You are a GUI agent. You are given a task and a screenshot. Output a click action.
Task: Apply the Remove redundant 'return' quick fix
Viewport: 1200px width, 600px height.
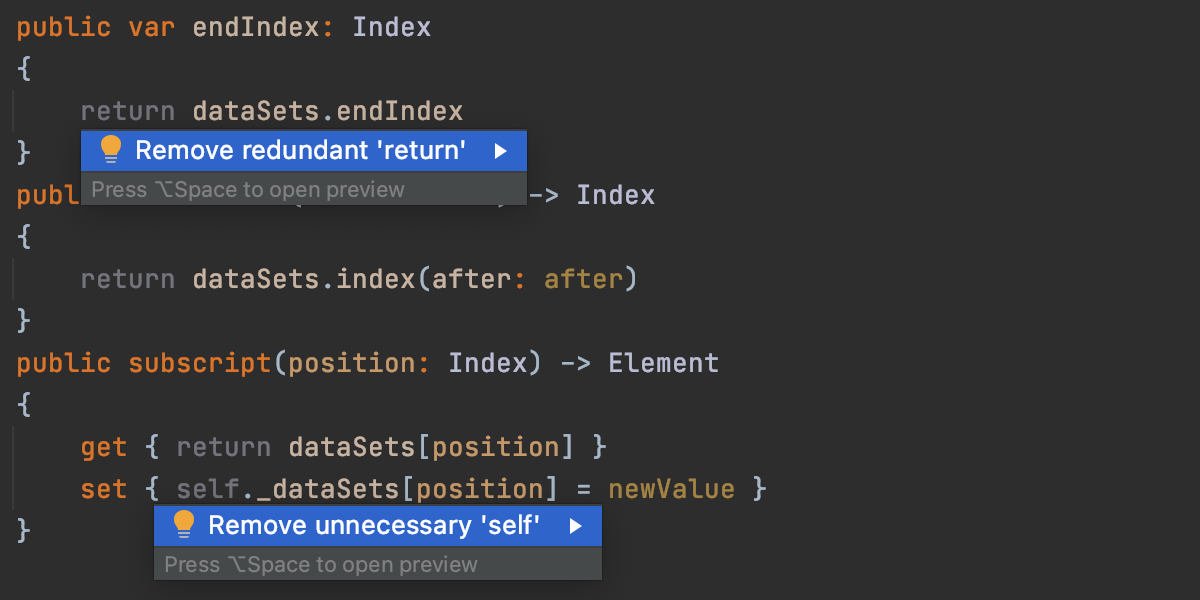point(300,151)
